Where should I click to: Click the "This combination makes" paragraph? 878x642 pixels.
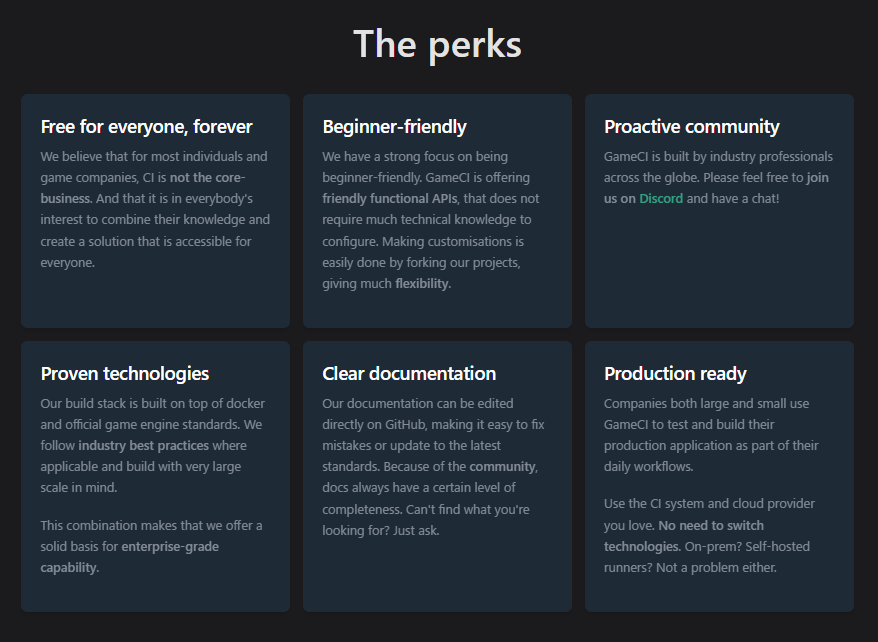point(151,526)
